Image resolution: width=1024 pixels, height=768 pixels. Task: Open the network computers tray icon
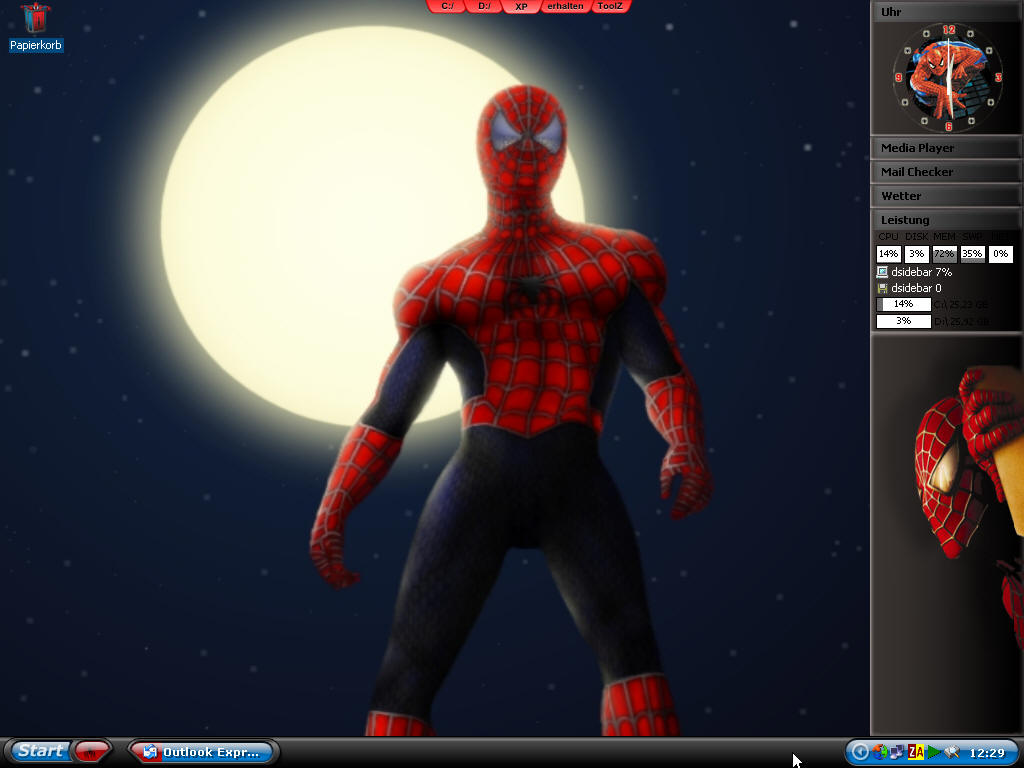[x=898, y=753]
